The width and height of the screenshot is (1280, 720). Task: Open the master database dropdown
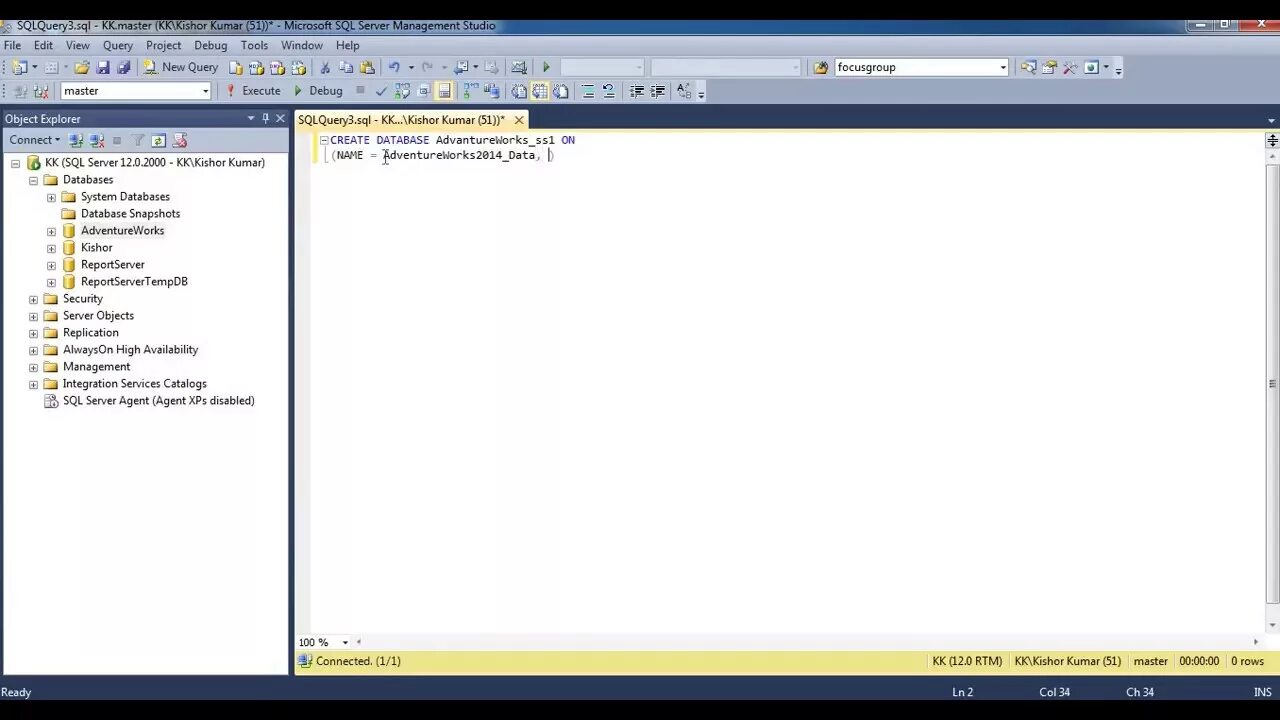[x=205, y=91]
